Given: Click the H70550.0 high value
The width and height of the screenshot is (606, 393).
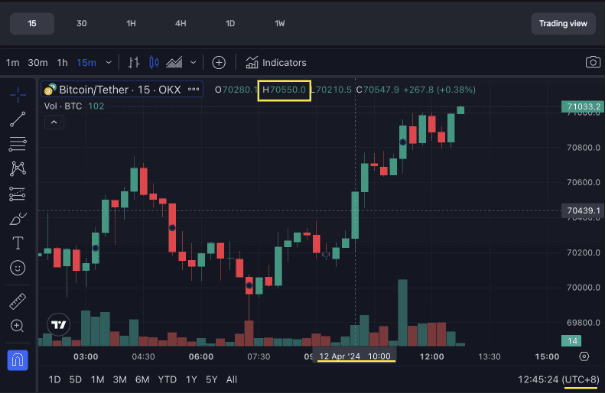Looking at the screenshot, I should [284, 90].
